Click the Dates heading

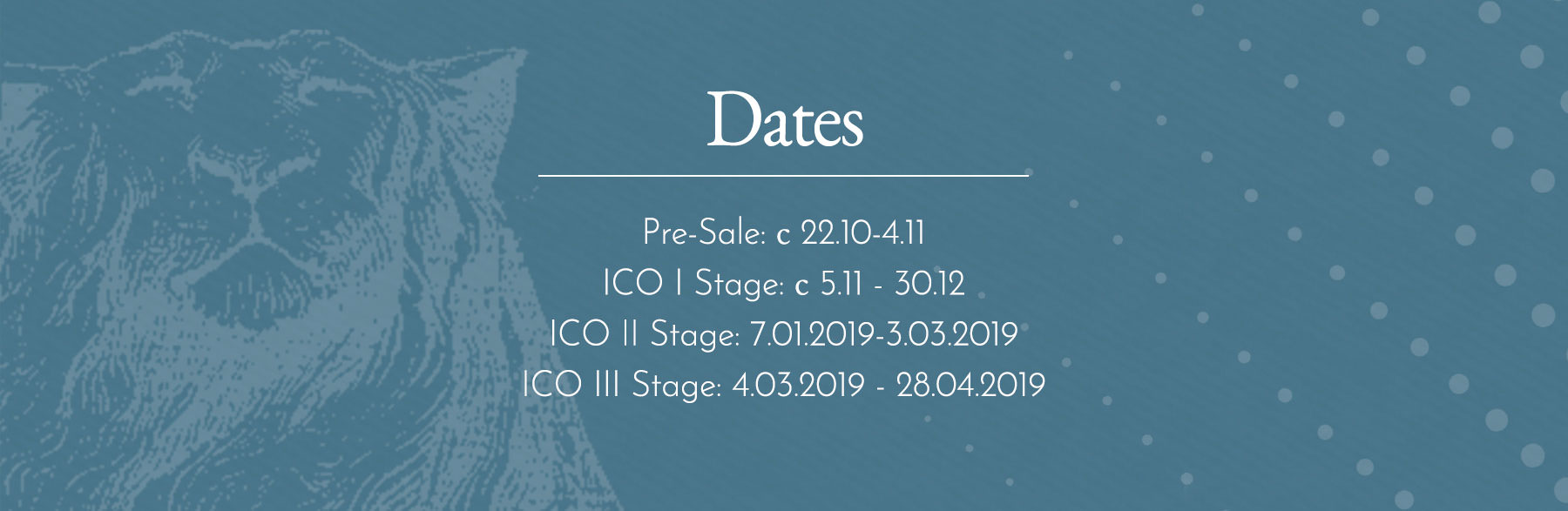click(x=784, y=120)
